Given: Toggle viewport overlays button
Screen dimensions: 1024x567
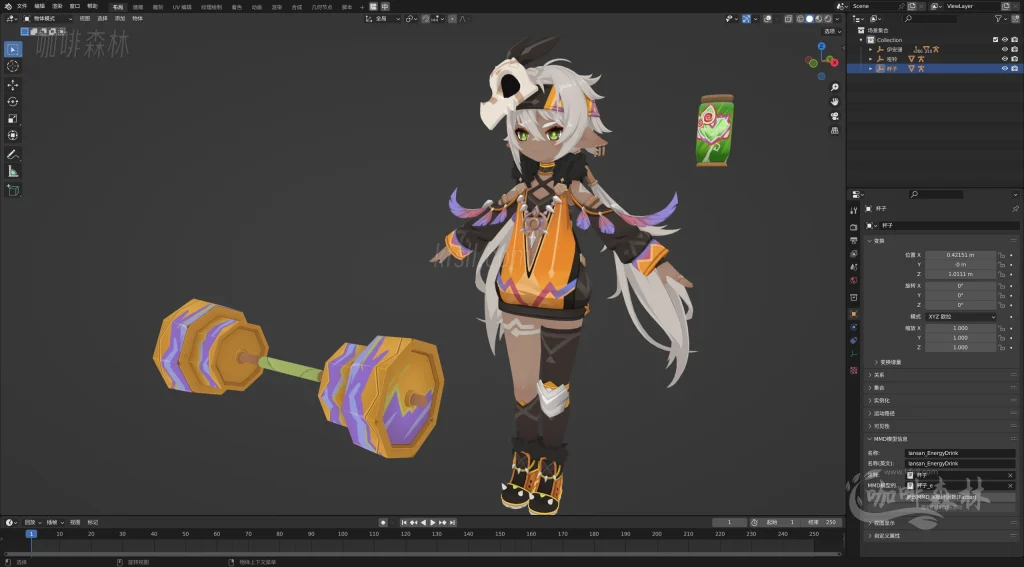Looking at the screenshot, I should (x=767, y=19).
